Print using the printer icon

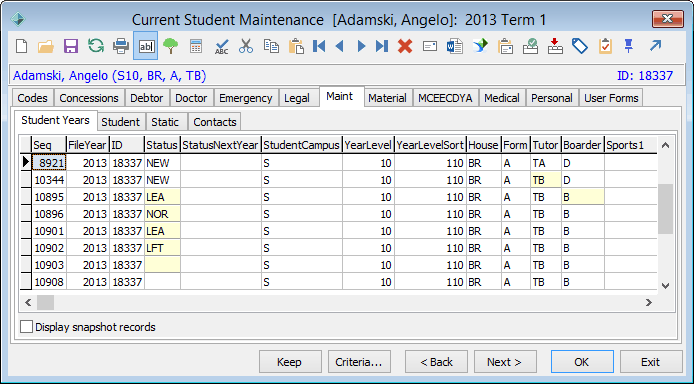click(x=121, y=46)
